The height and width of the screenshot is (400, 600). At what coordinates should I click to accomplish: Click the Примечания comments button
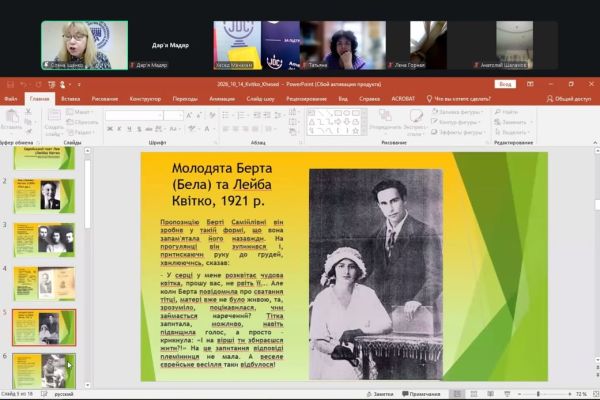pyautogui.click(x=421, y=394)
